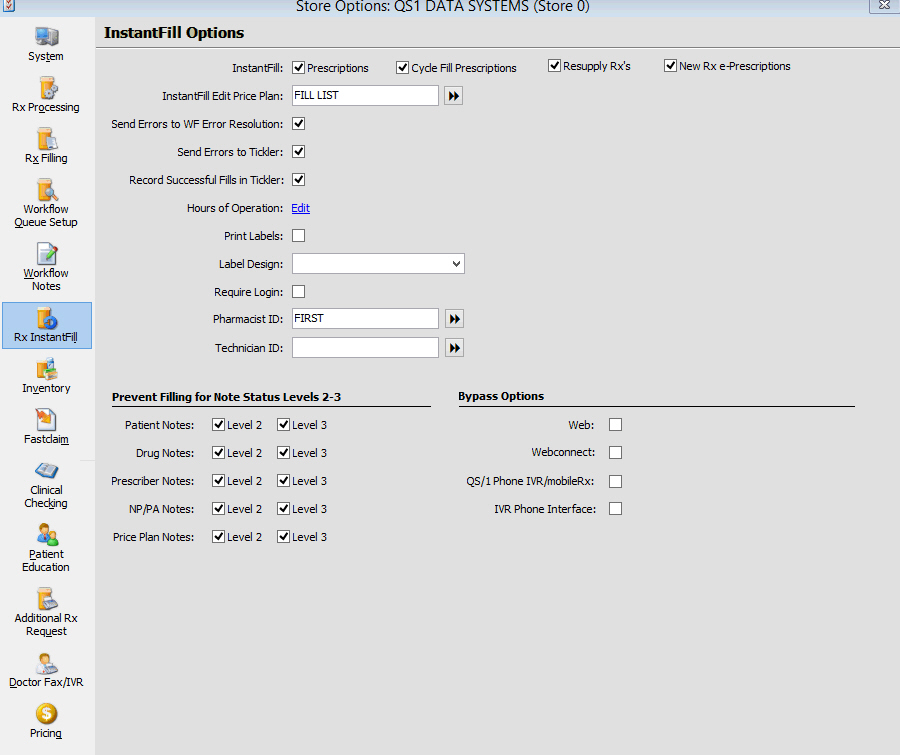Uncheck Drug Notes Level 2

tap(218, 452)
